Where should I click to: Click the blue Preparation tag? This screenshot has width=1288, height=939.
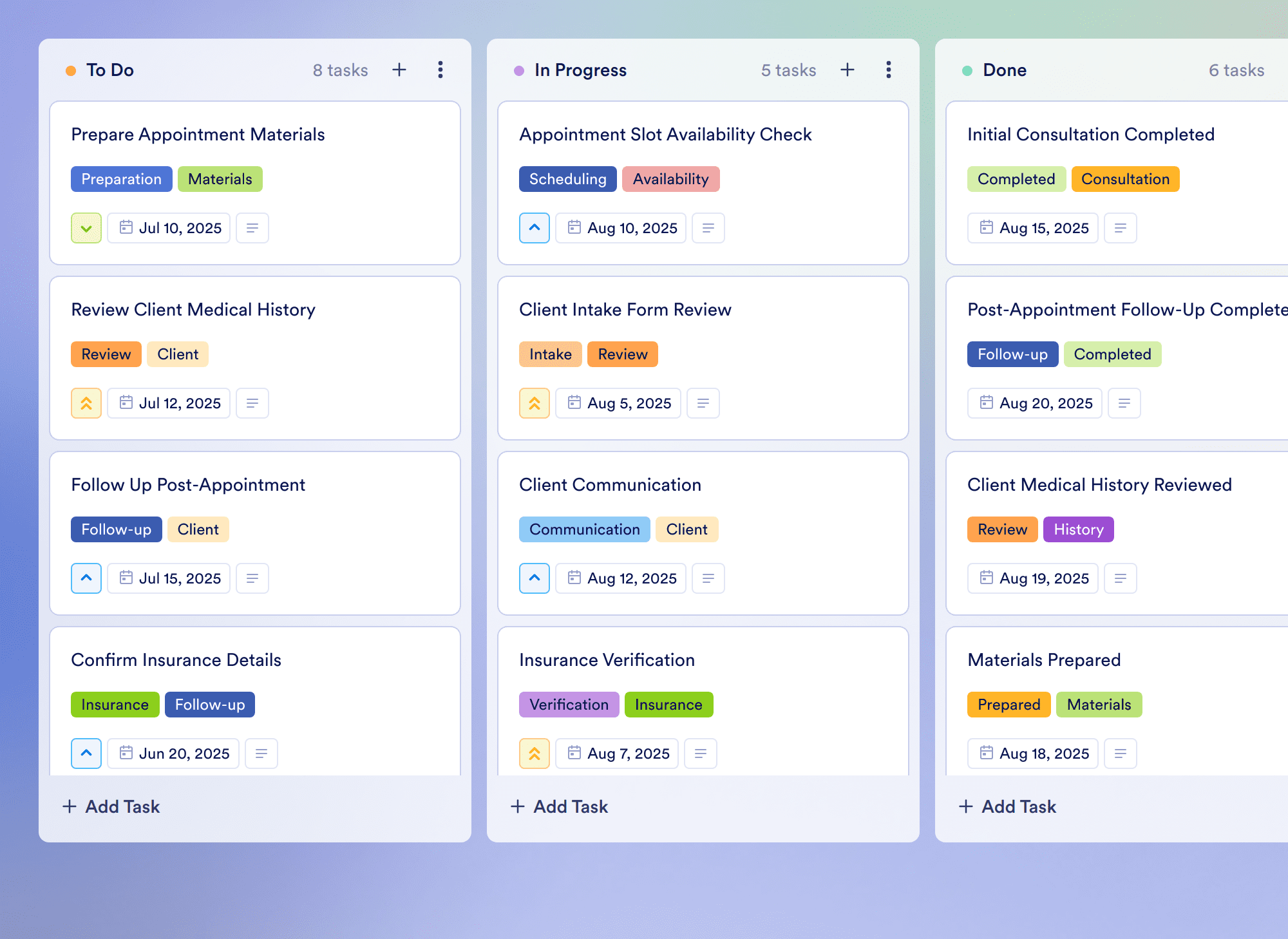122,179
